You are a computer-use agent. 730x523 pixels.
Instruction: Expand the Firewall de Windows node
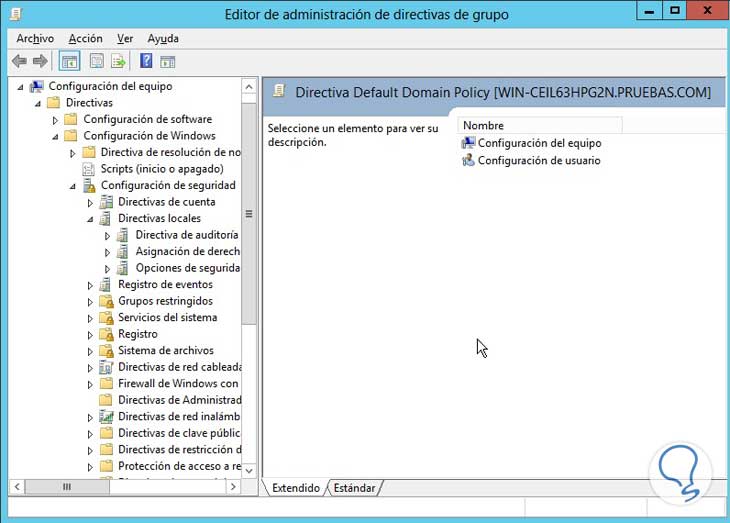[90, 385]
